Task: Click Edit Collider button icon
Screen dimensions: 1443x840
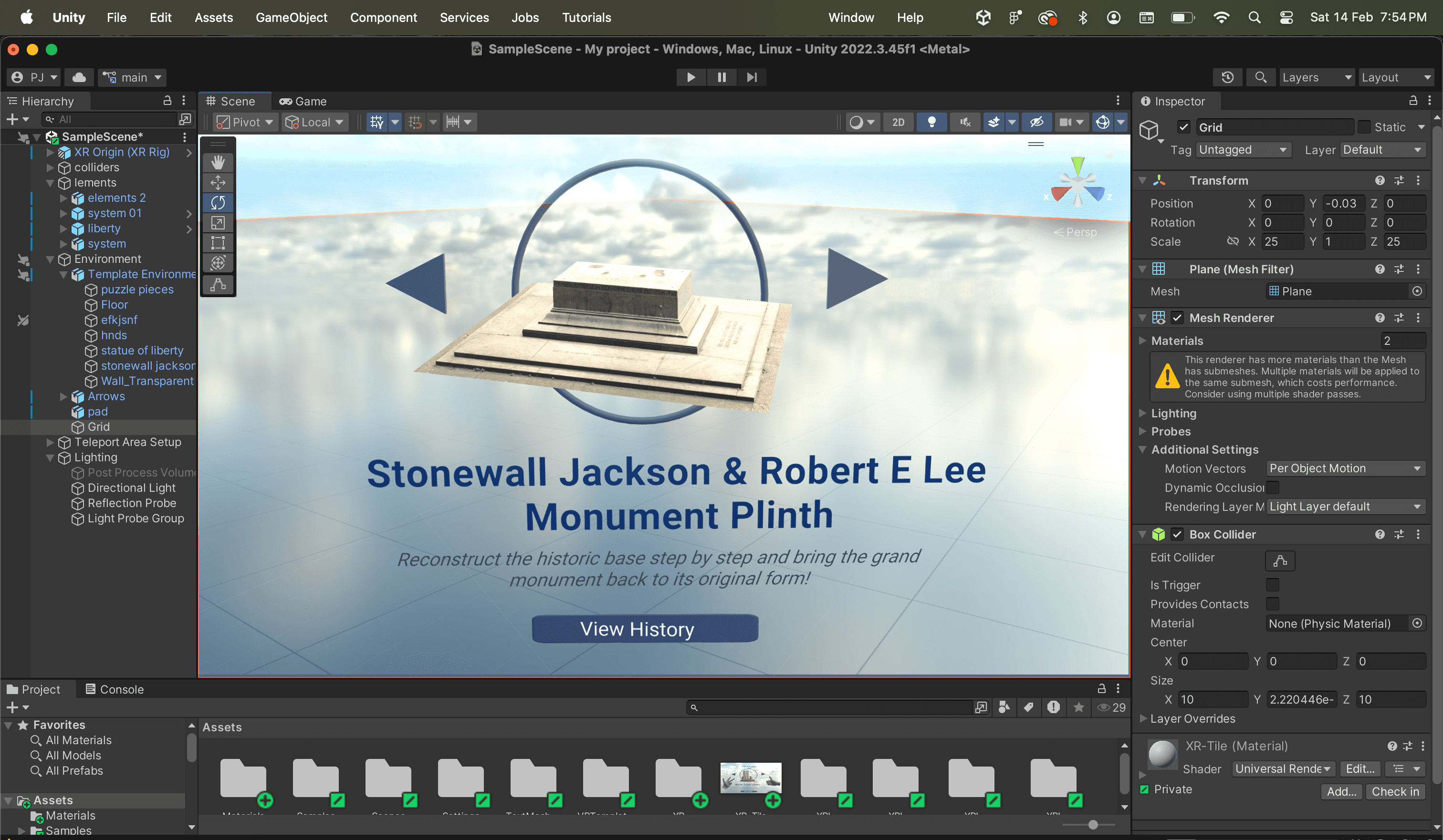Action: click(1279, 561)
